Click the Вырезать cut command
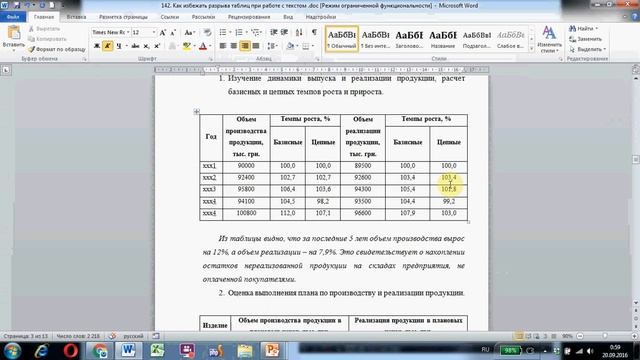640x360 pixels. 44,29
